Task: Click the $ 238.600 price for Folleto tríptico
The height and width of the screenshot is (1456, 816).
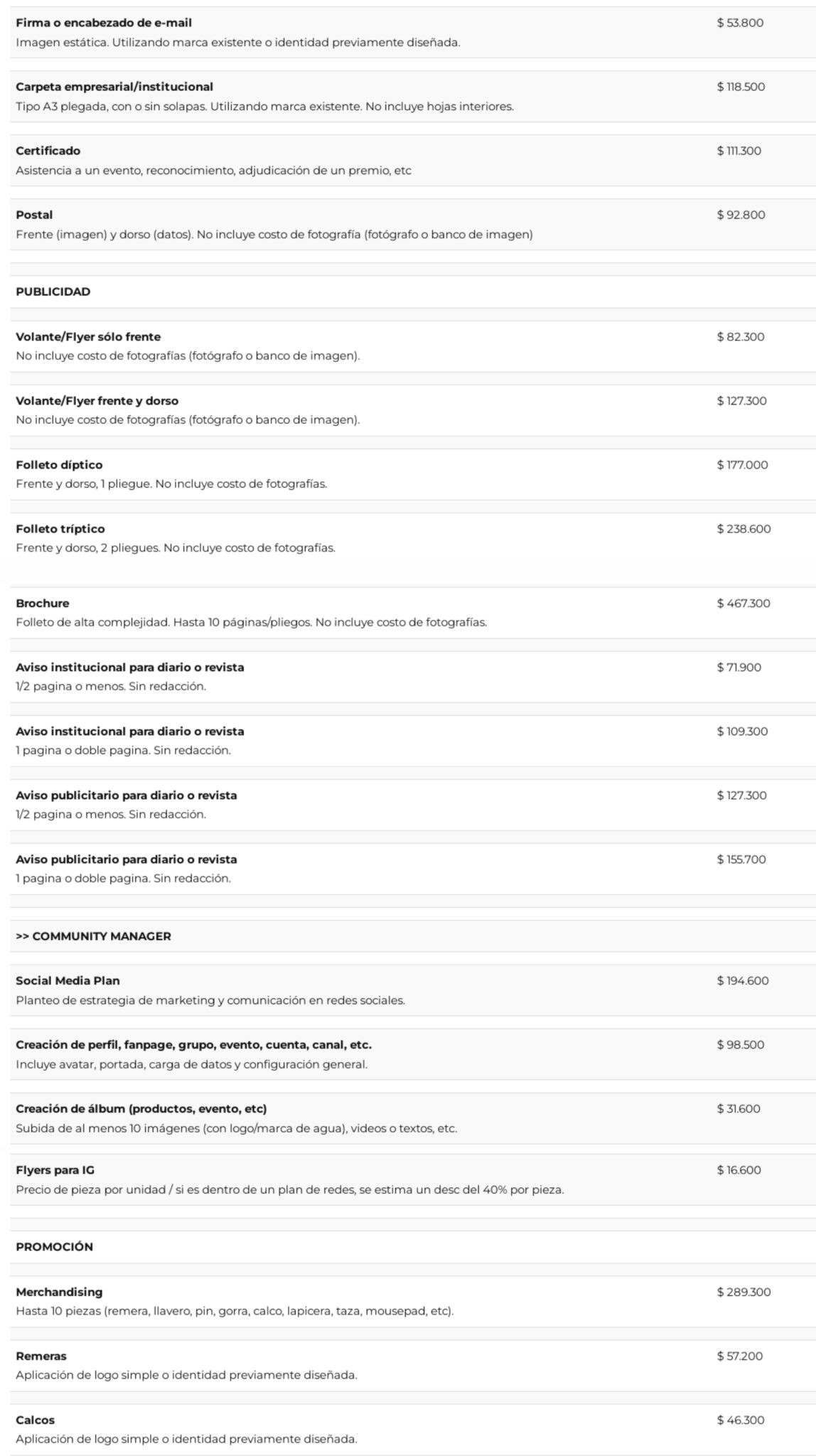Action: point(743,529)
